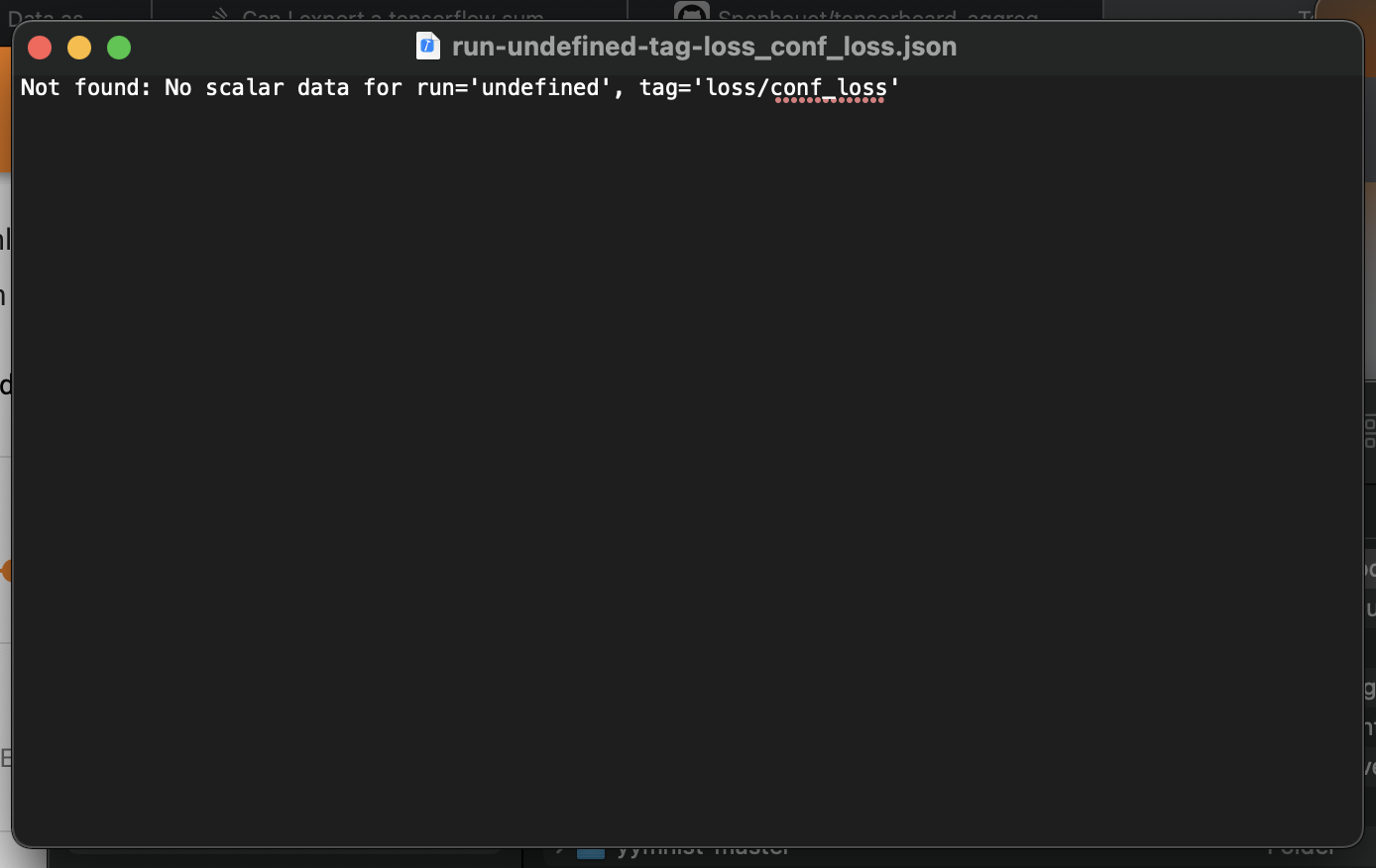Image resolution: width=1376 pixels, height=868 pixels.
Task: Click the dotted spell-check underline beneath conf_loss
Action: tap(831, 100)
